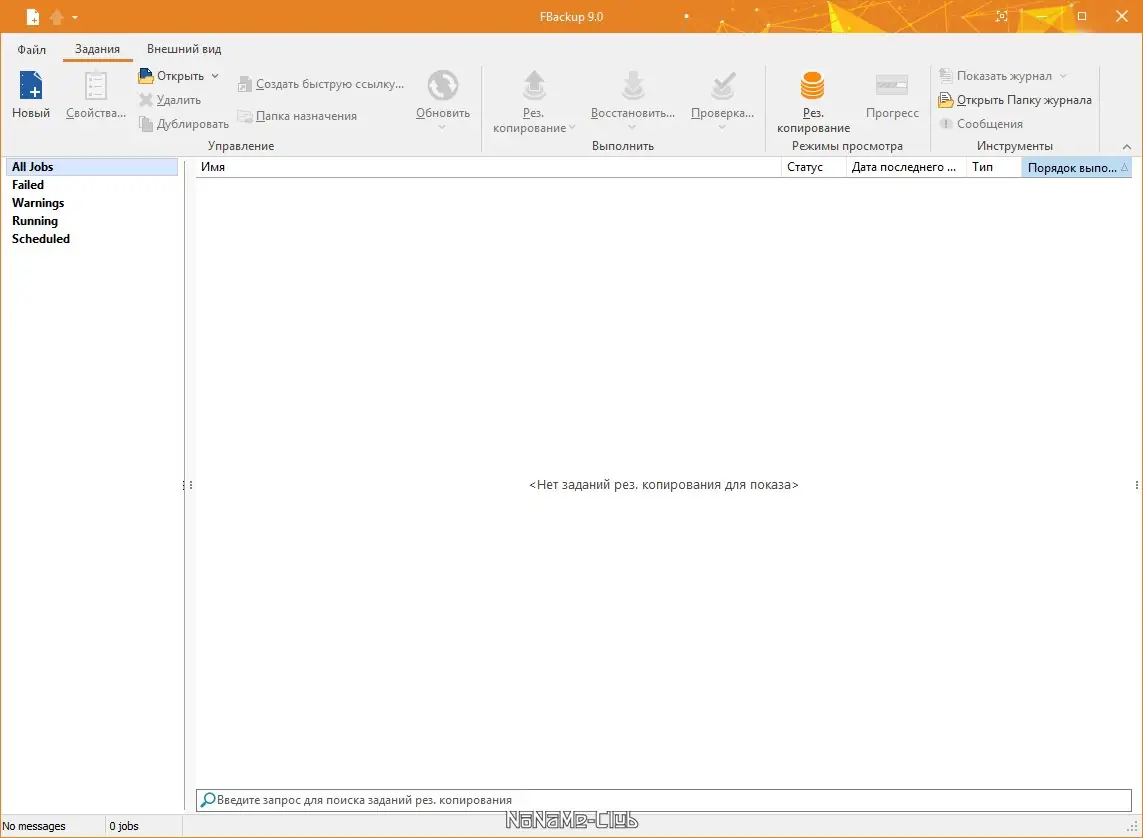Expand the Открыть dropdown arrow
This screenshot has width=1143, height=838.
pos(214,75)
